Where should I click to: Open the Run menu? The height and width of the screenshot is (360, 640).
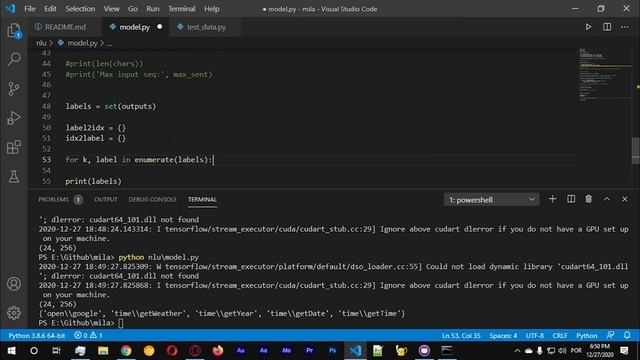click(153, 9)
